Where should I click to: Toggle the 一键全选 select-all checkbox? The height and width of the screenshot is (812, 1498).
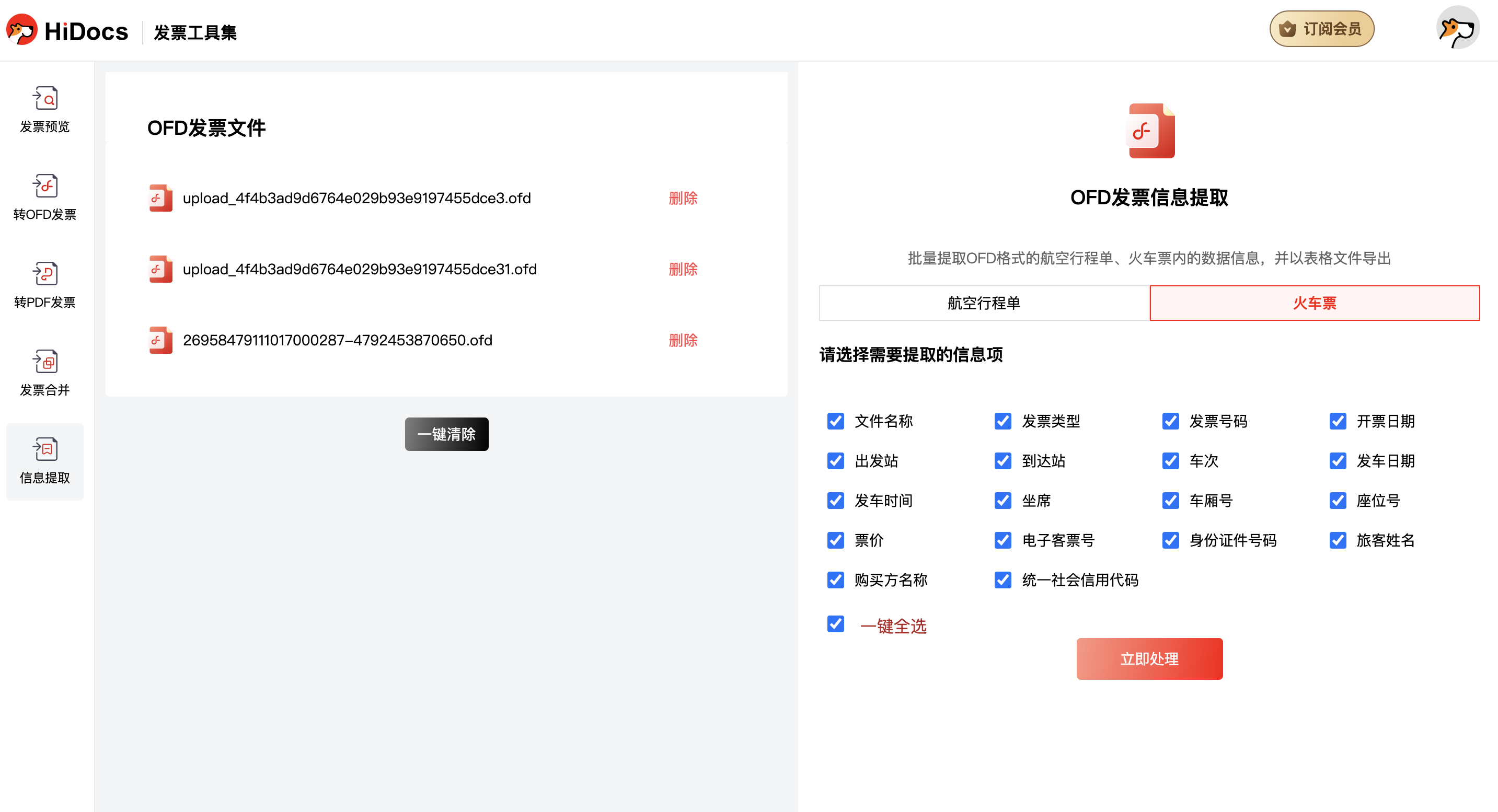[x=836, y=624]
